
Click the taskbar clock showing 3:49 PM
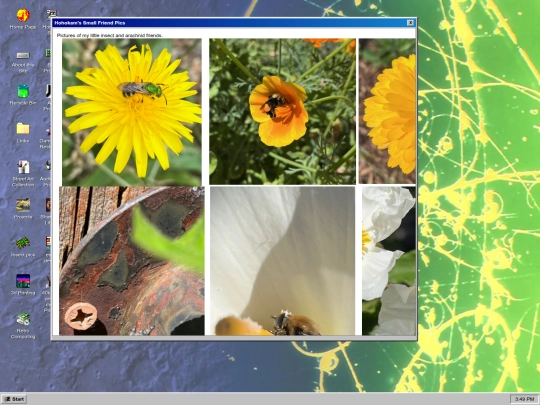pyautogui.click(x=524, y=399)
